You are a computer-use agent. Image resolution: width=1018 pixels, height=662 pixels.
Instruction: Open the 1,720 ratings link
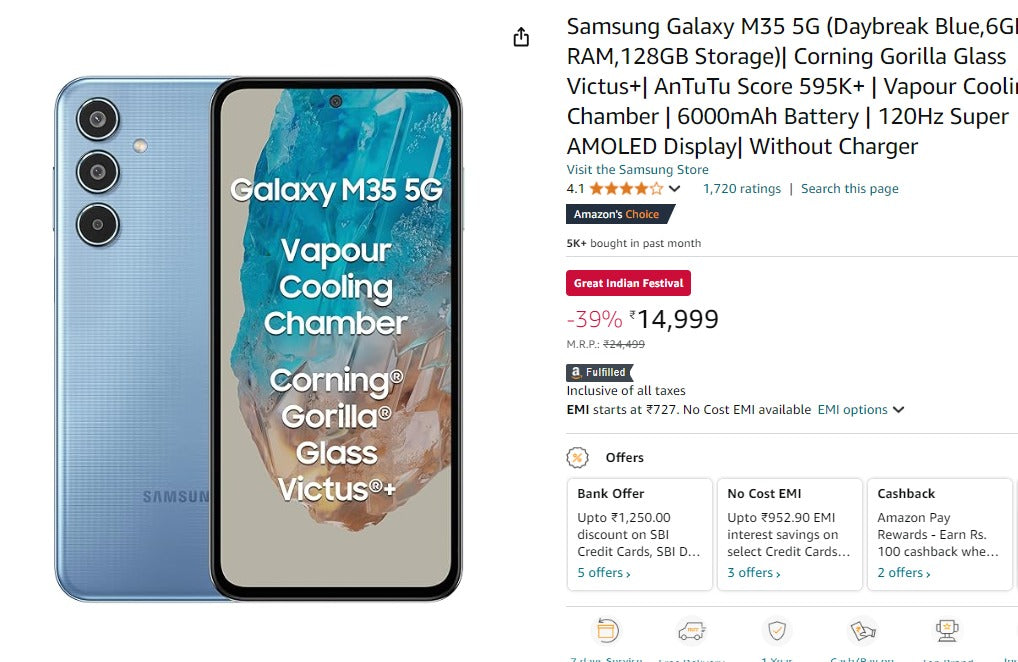tap(741, 189)
